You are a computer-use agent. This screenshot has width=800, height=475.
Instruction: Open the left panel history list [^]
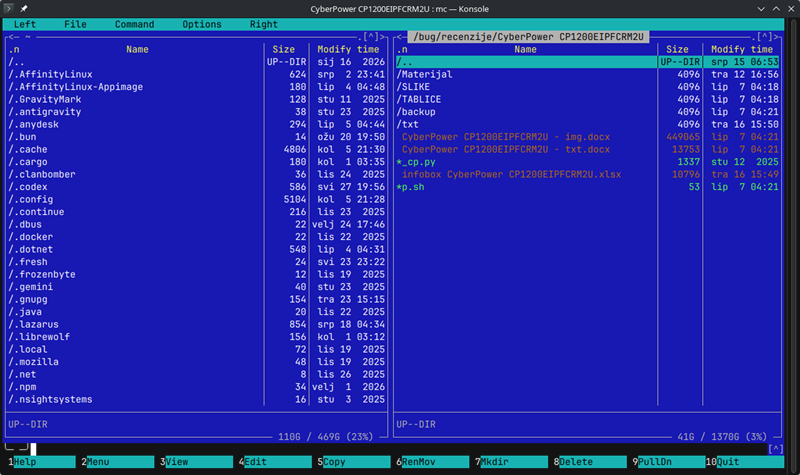point(371,37)
